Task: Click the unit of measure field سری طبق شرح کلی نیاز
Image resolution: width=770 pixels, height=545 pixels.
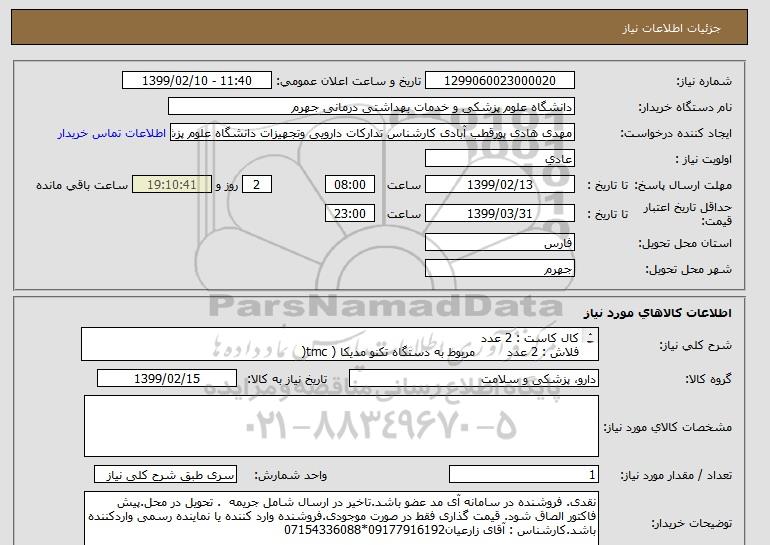Action: 165,475
